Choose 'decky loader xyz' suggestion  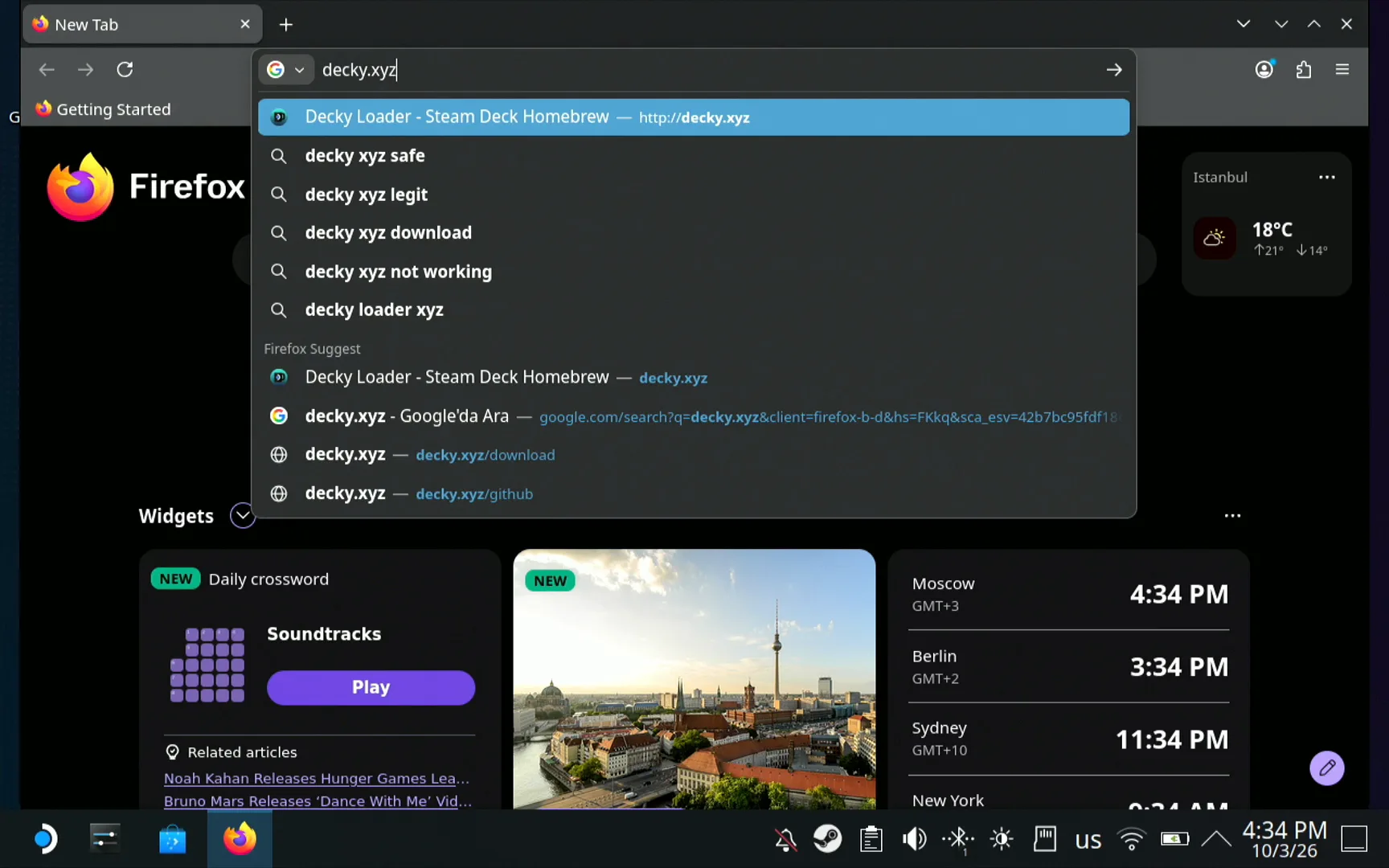click(694, 310)
